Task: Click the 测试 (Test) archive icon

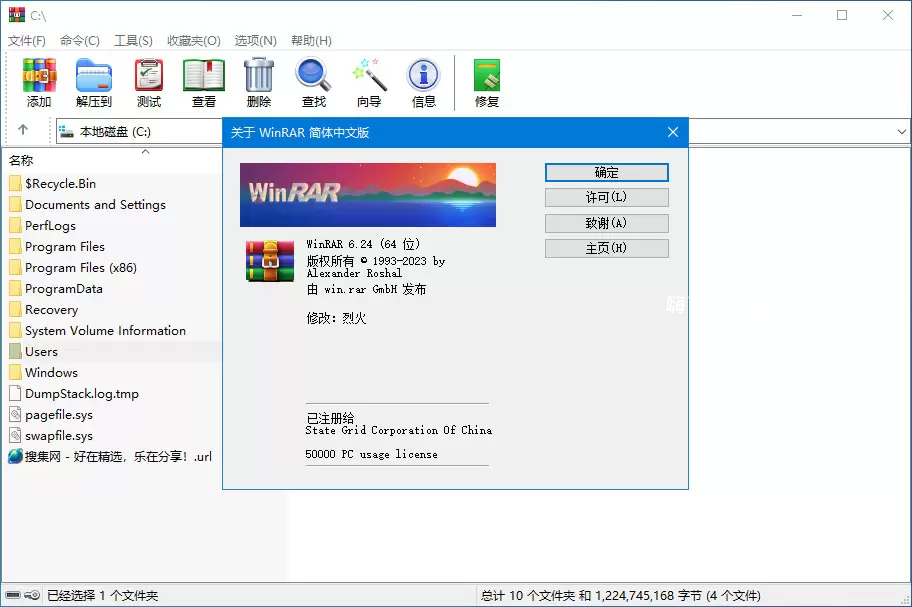Action: click(x=148, y=75)
